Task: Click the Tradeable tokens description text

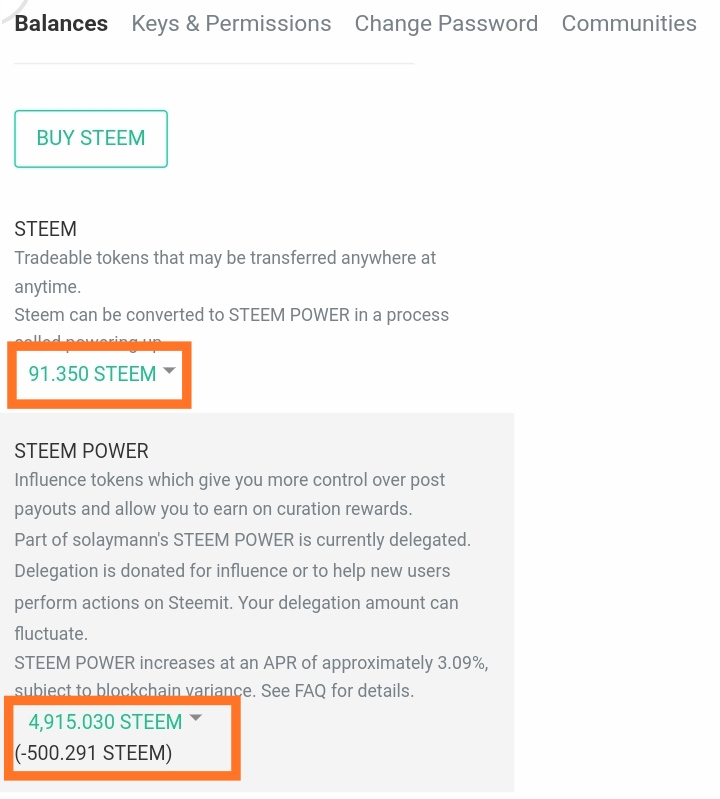Action: click(225, 272)
